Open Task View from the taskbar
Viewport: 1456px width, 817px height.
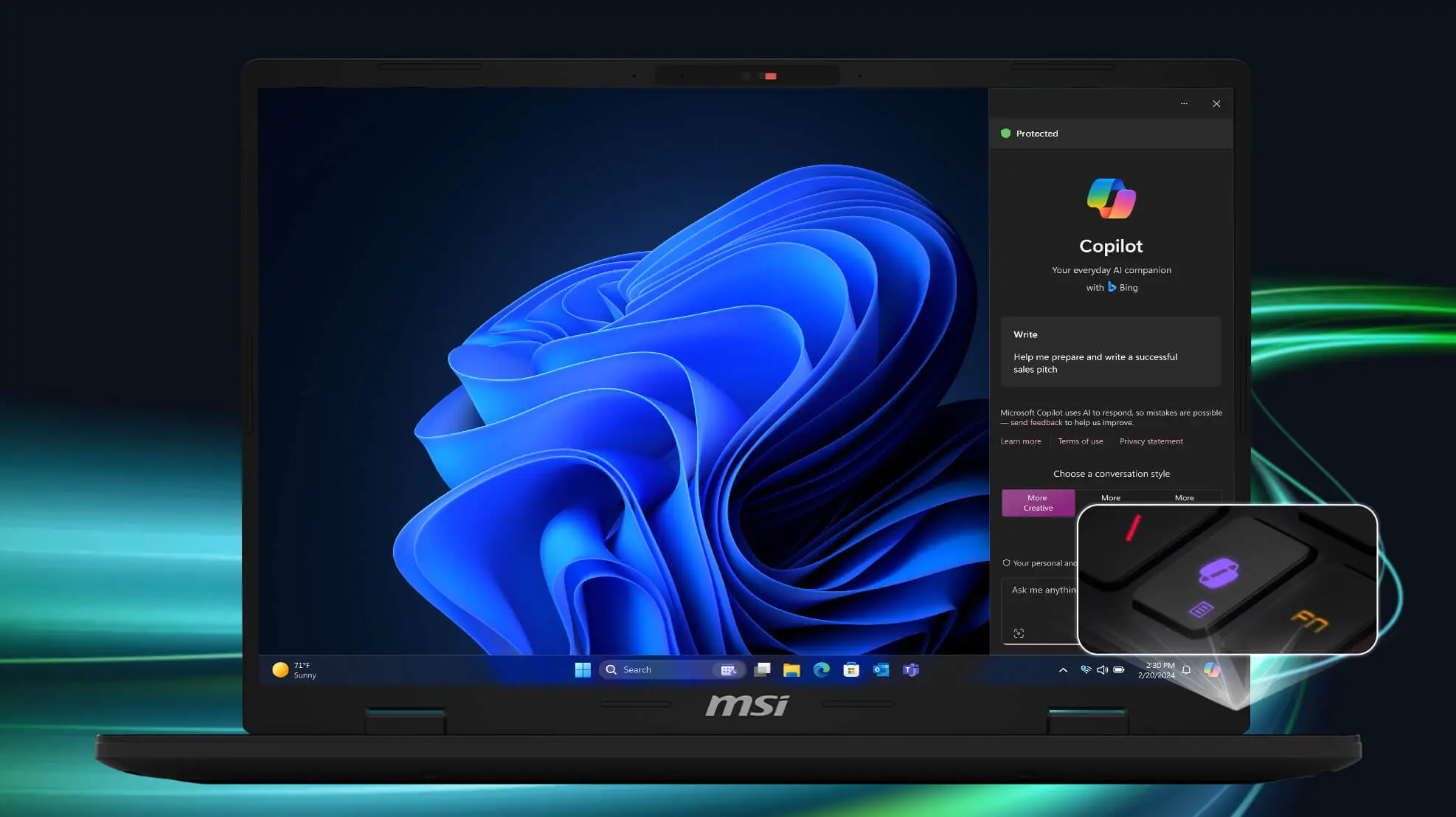762,669
